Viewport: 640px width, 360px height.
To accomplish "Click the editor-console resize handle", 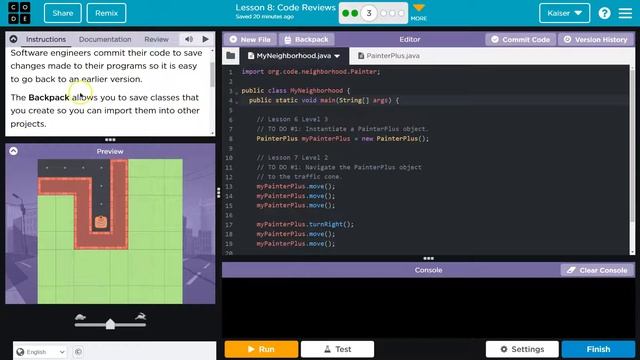I will click(x=428, y=258).
